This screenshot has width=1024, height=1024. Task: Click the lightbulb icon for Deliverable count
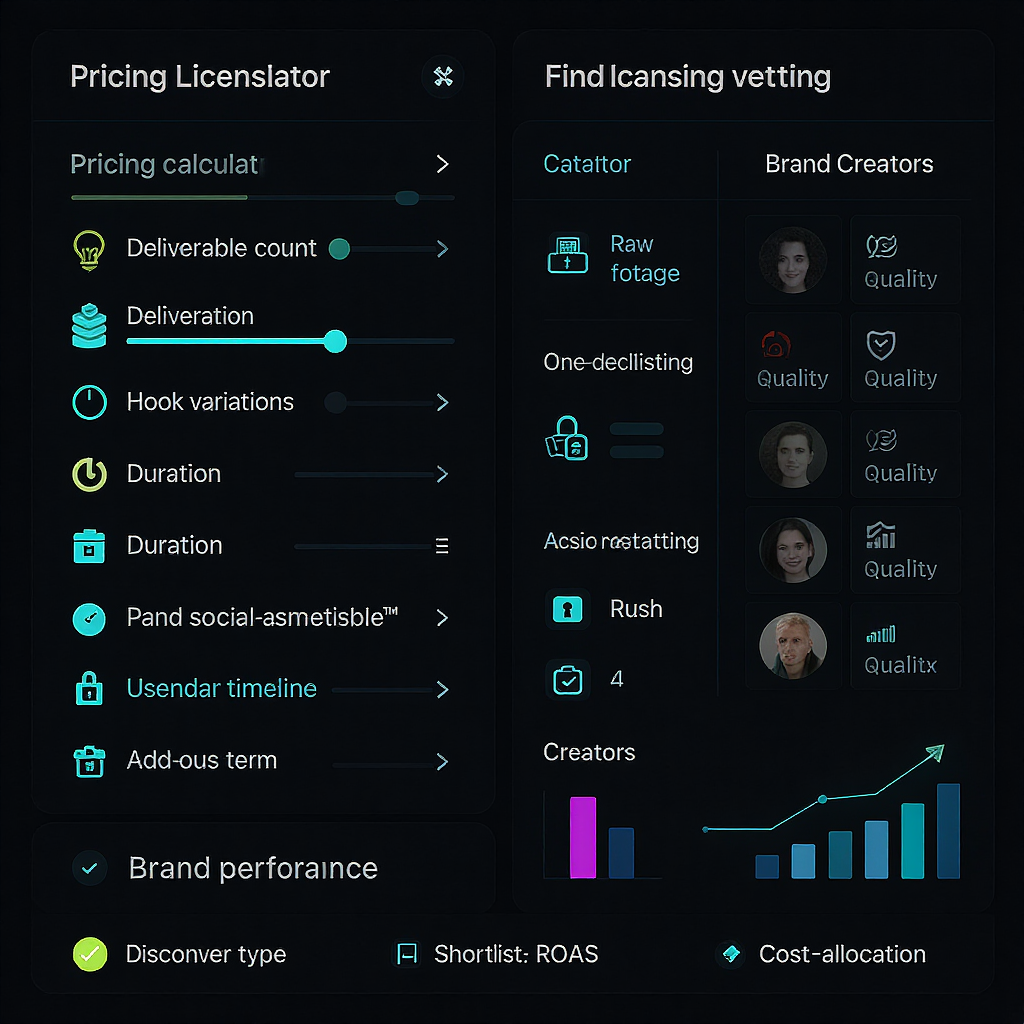pyautogui.click(x=89, y=249)
